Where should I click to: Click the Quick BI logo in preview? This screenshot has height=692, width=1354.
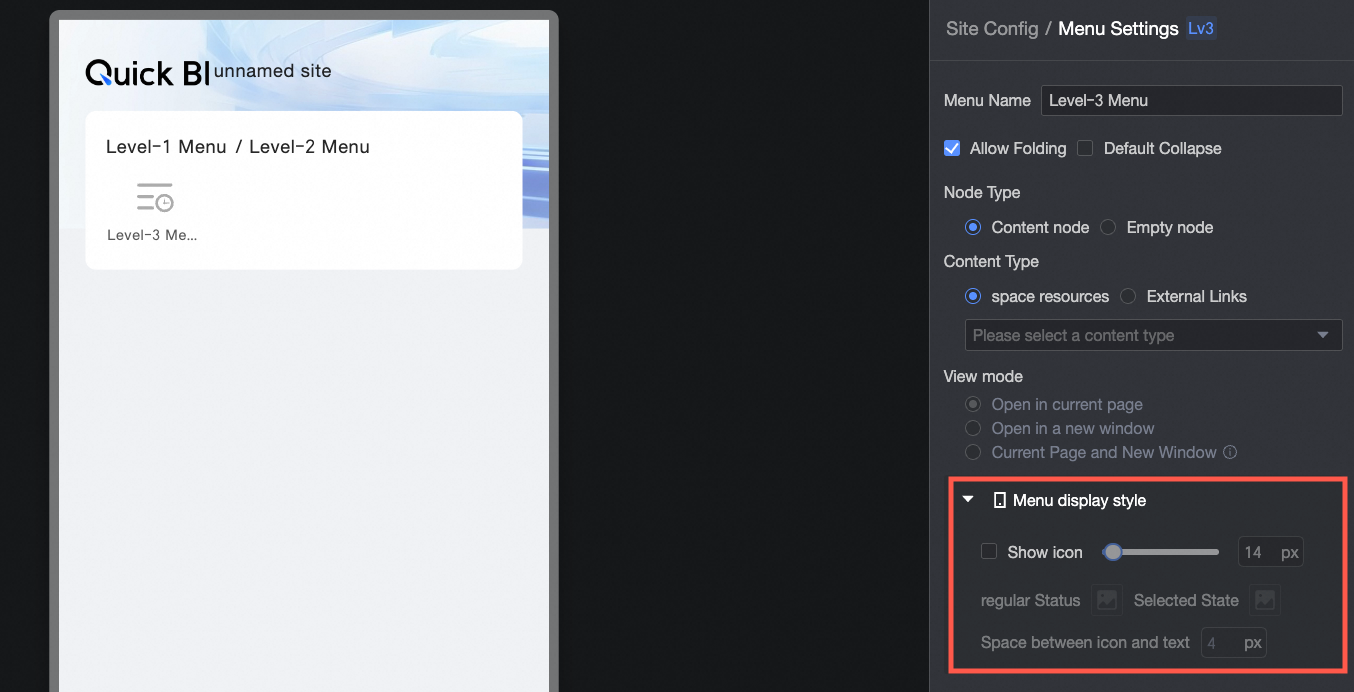click(x=148, y=72)
